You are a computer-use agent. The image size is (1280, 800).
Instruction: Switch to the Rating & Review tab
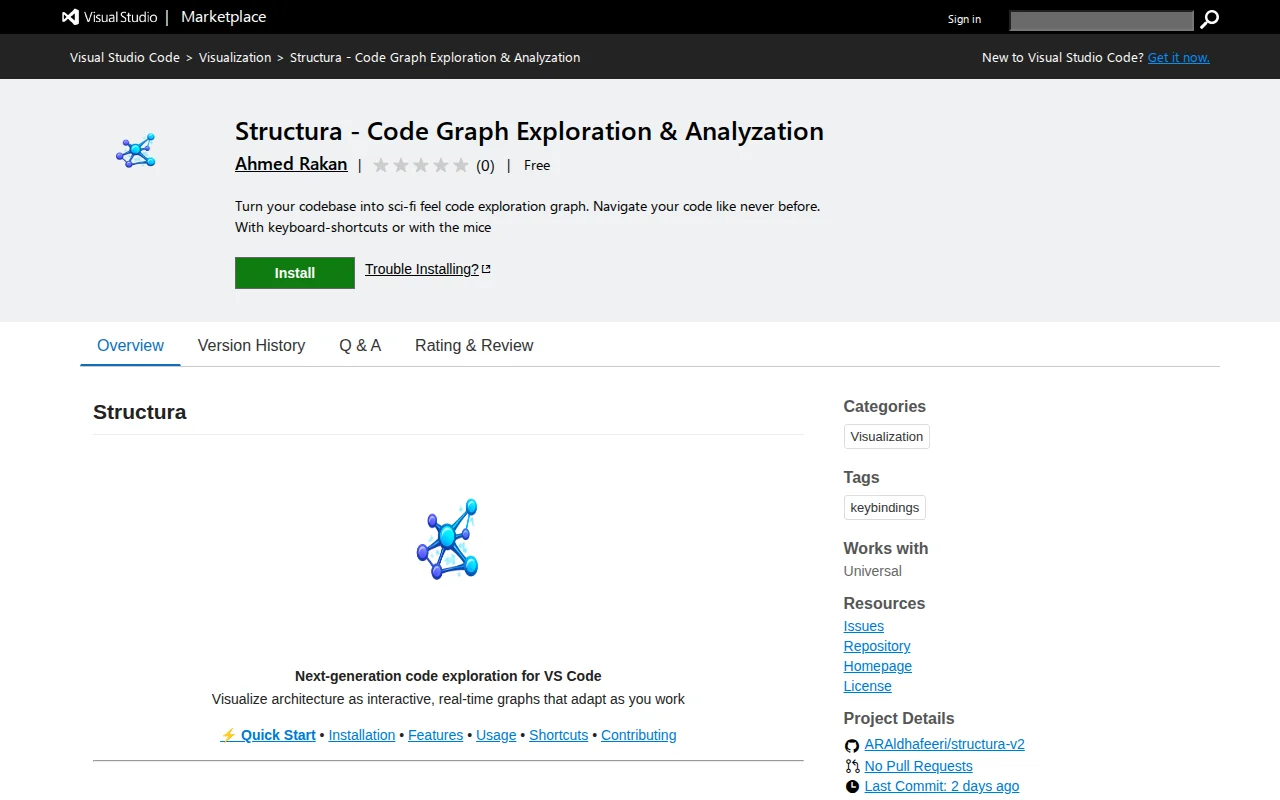pos(474,345)
